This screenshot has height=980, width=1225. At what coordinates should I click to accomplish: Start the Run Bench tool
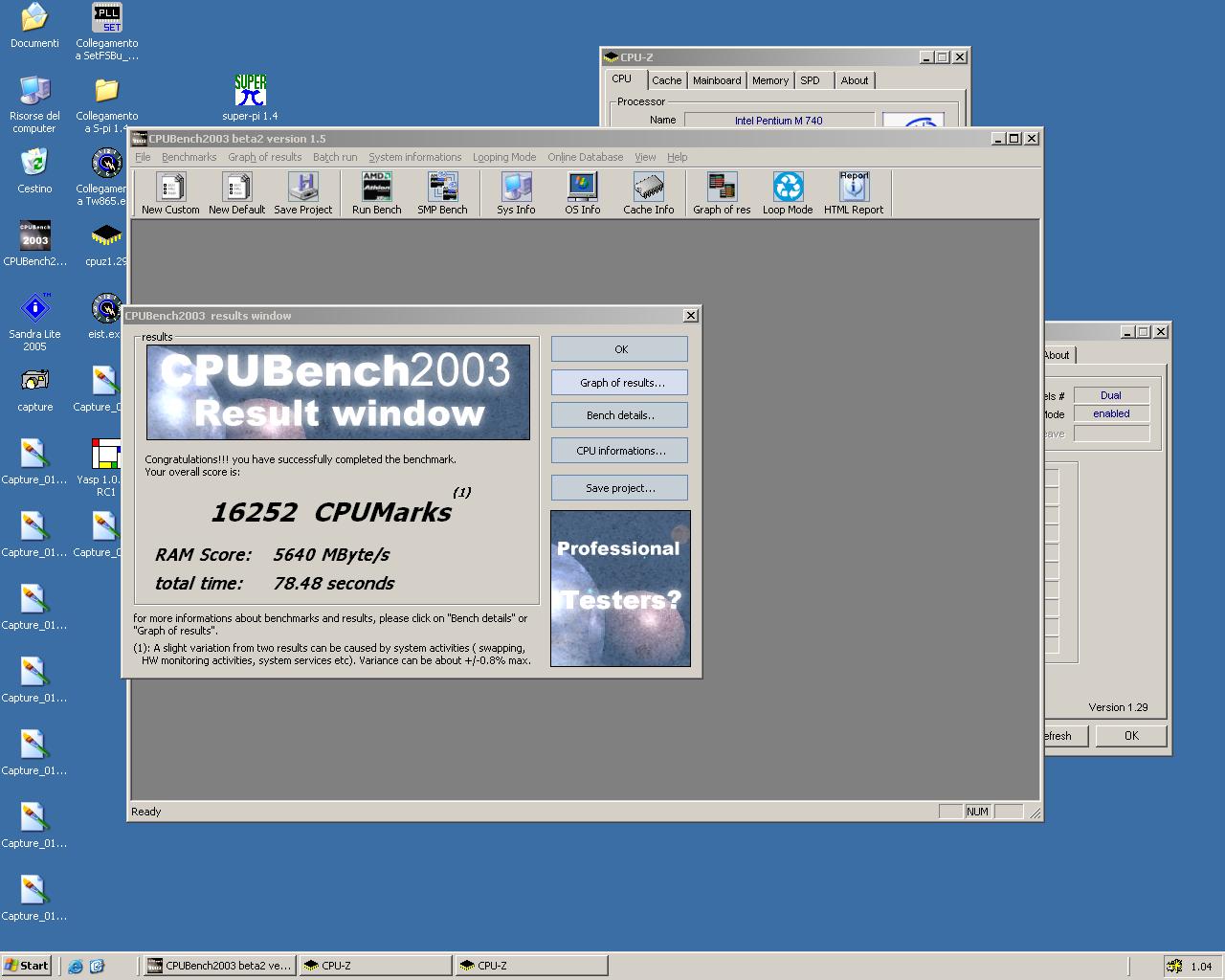pos(376,193)
